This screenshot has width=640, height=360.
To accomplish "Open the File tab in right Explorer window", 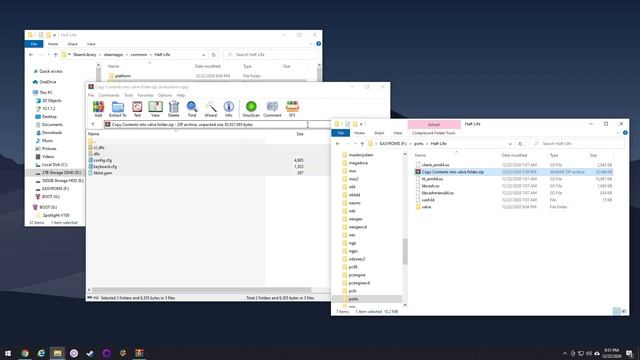I will point(340,133).
